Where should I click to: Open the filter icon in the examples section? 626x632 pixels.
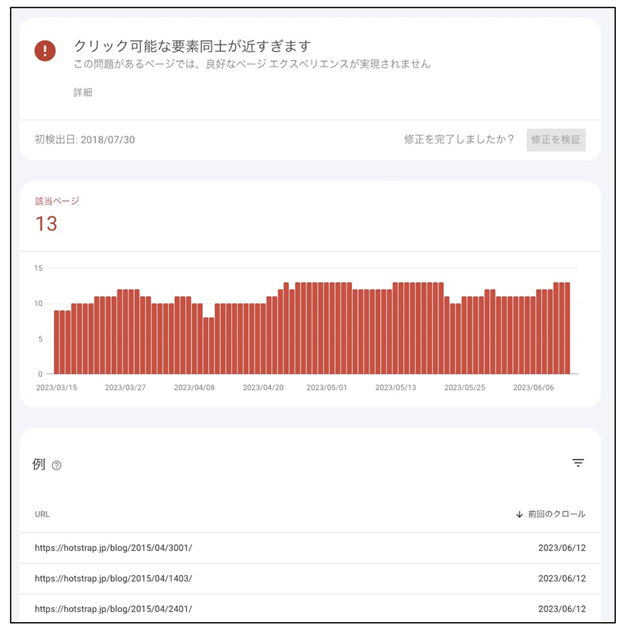578,463
